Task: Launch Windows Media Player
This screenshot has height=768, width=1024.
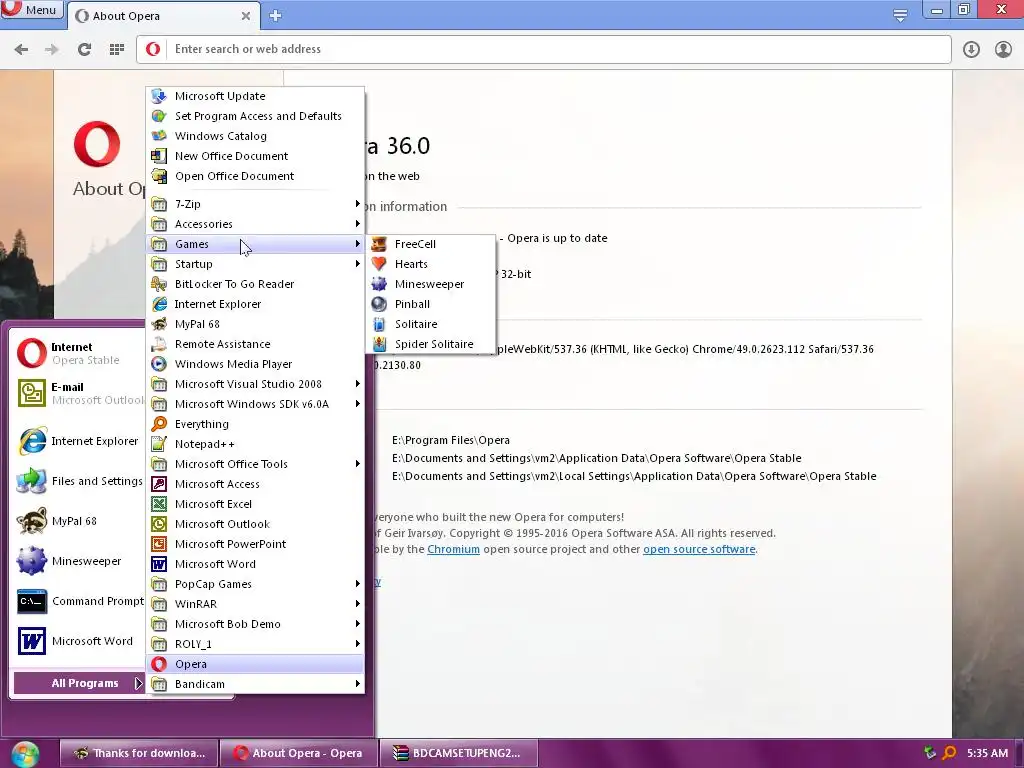Action: click(255, 364)
